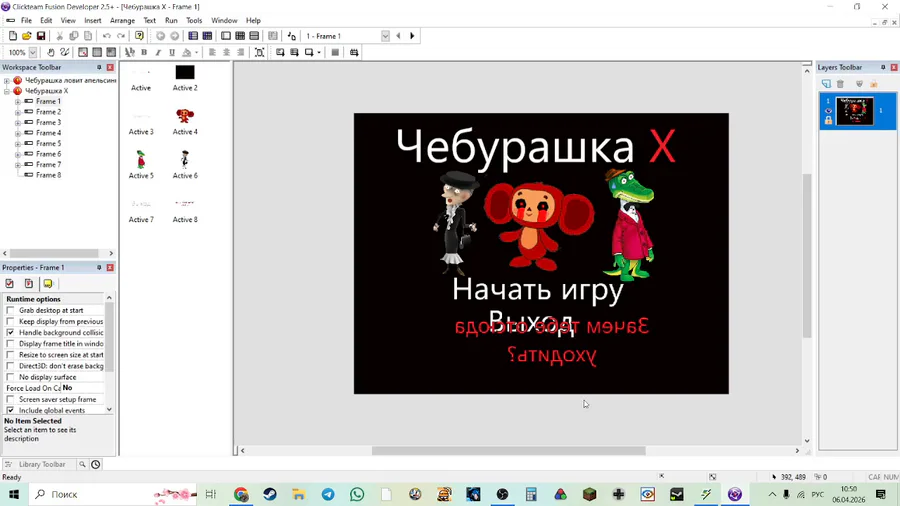Check Resize to screen size at start
Viewport: 900px width, 506px height.
pos(10,355)
